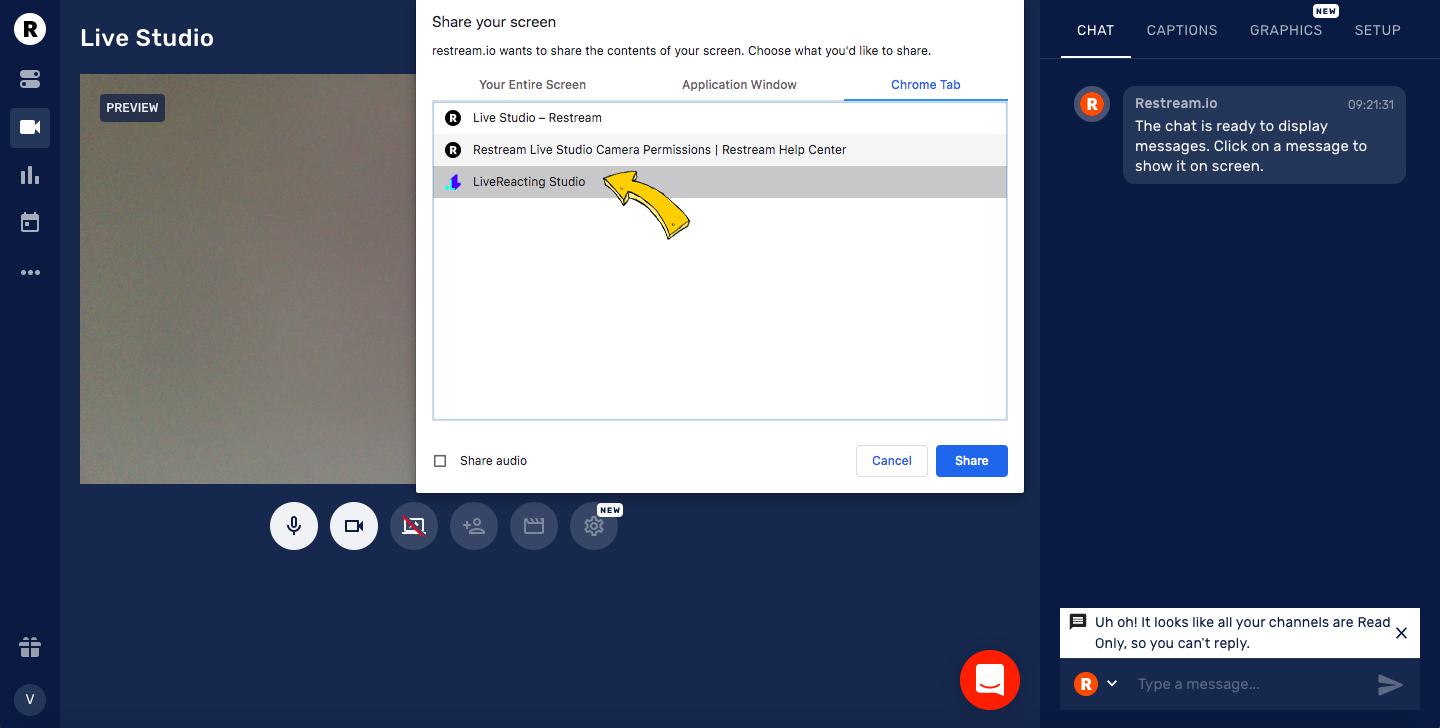Click the send message arrow icon
This screenshot has width=1440, height=728.
point(1390,684)
